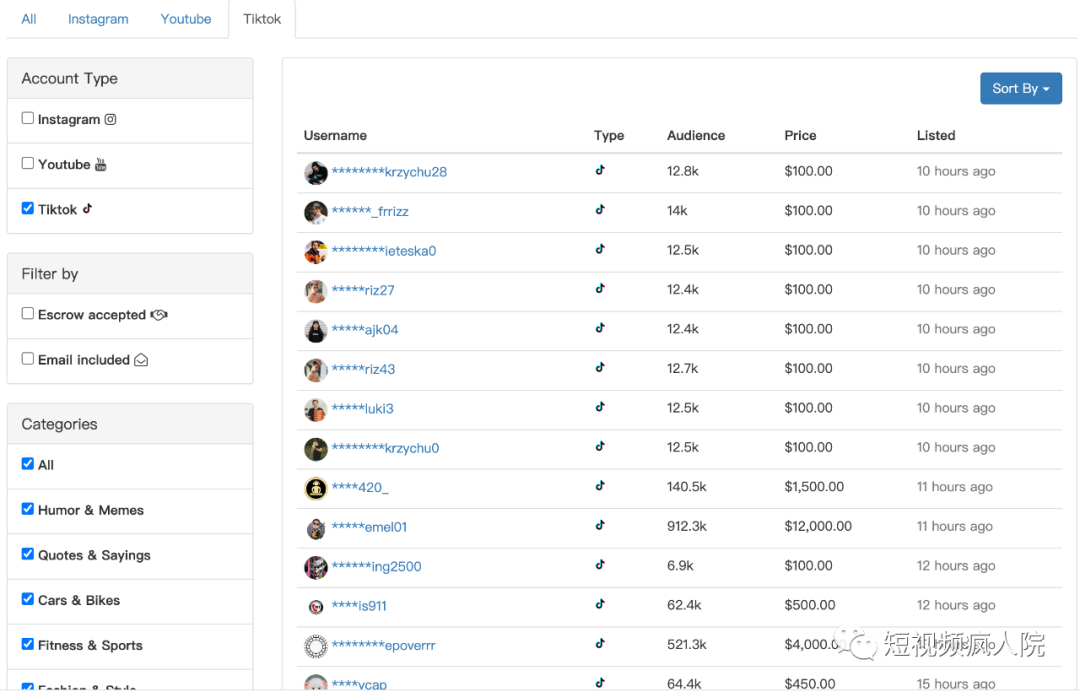Screen dimensions: 1080x692
Task: Click the avatar next to *****emel01
Action: pyautogui.click(x=316, y=528)
